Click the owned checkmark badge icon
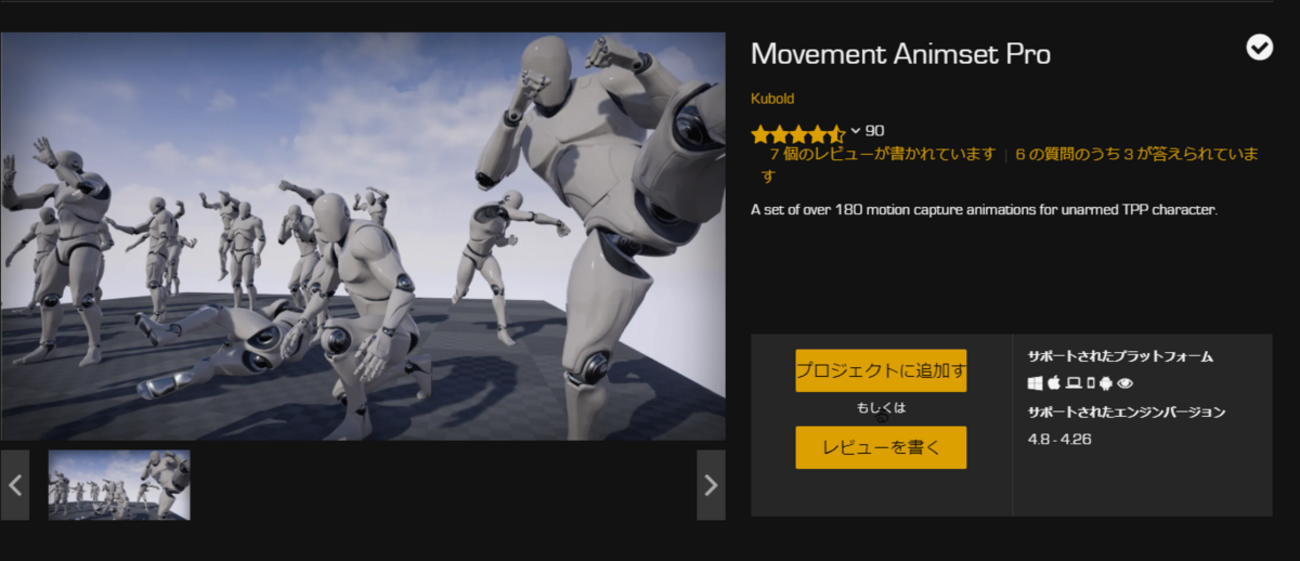 (1259, 47)
